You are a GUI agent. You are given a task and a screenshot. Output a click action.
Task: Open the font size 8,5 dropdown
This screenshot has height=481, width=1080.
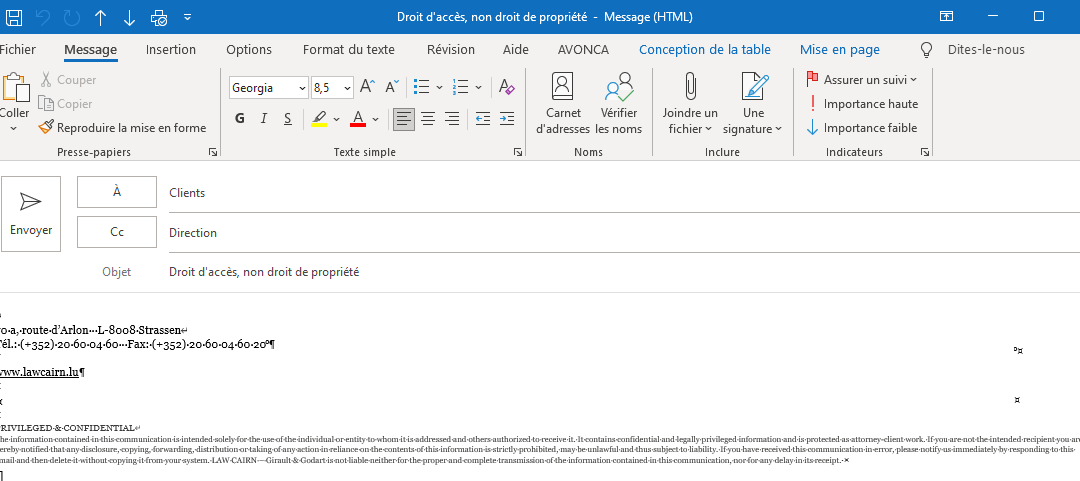pyautogui.click(x=346, y=88)
